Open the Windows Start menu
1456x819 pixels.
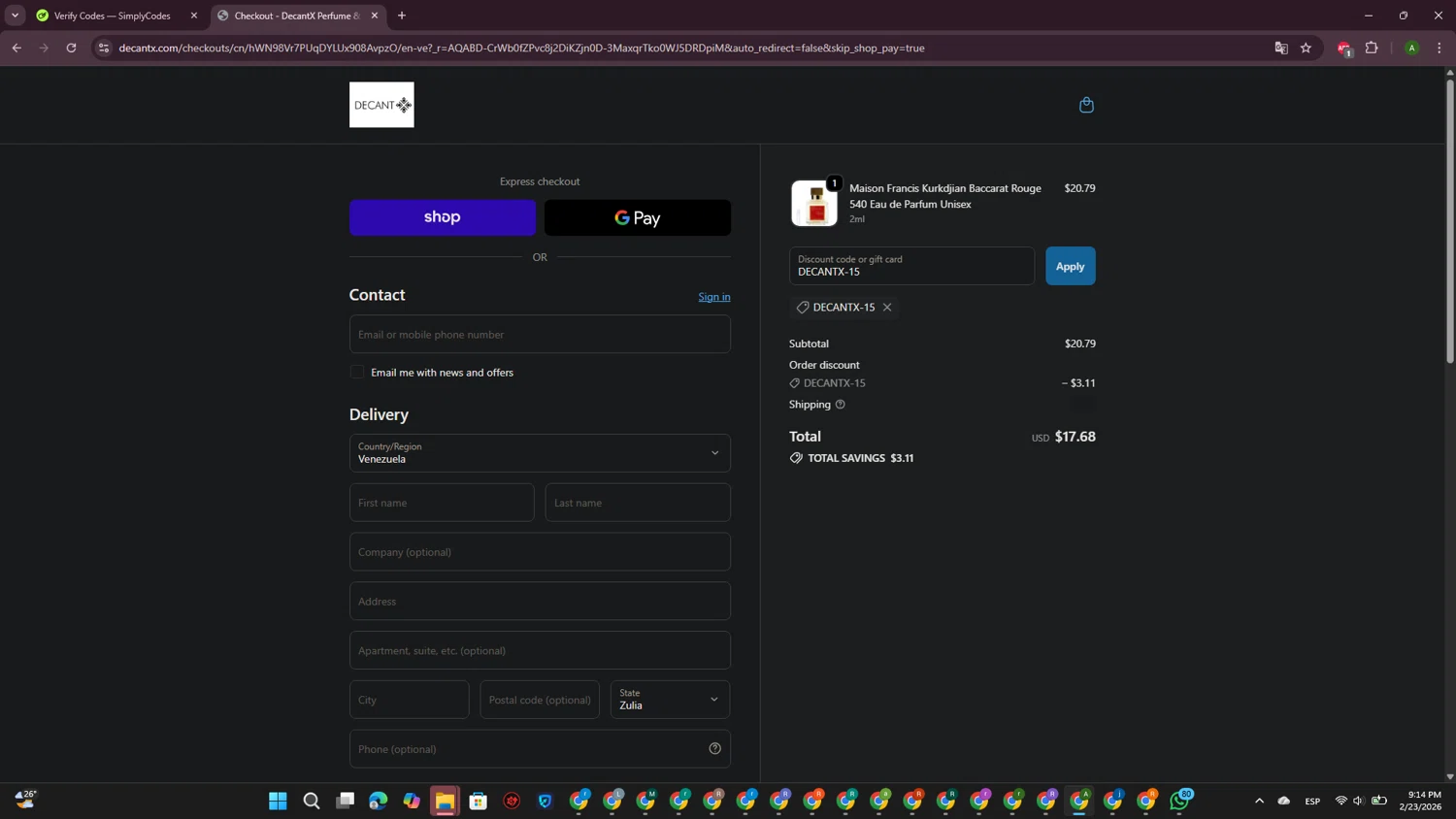coord(278,801)
